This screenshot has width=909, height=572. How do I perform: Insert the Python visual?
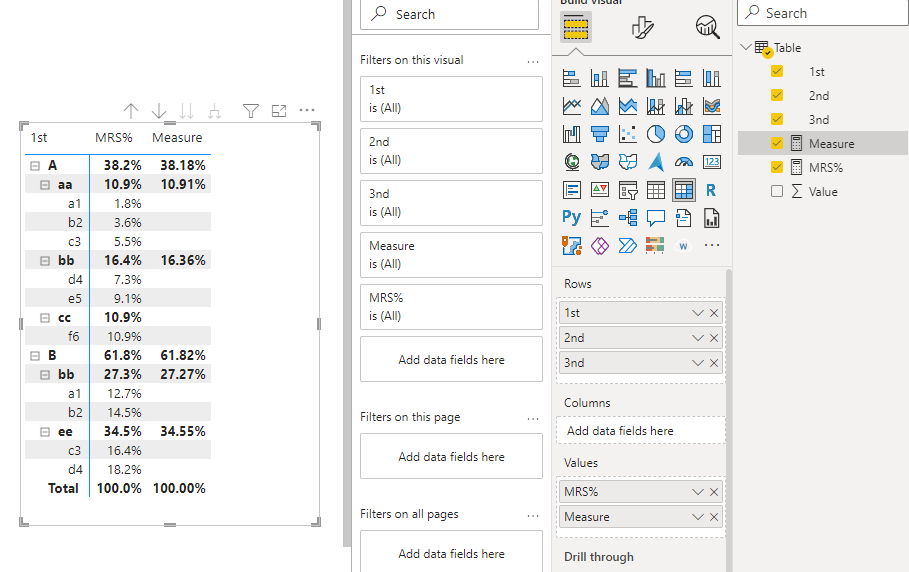click(x=572, y=218)
